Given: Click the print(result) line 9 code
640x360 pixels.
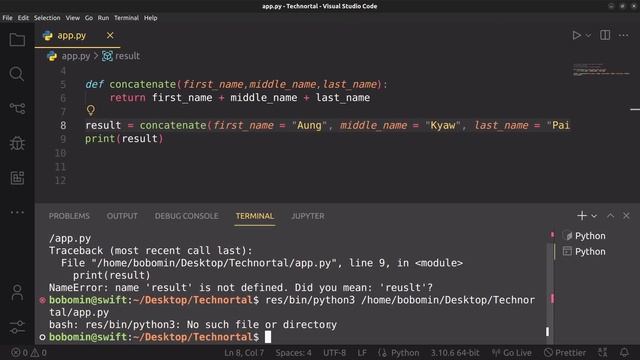Looking at the screenshot, I should 124,139.
